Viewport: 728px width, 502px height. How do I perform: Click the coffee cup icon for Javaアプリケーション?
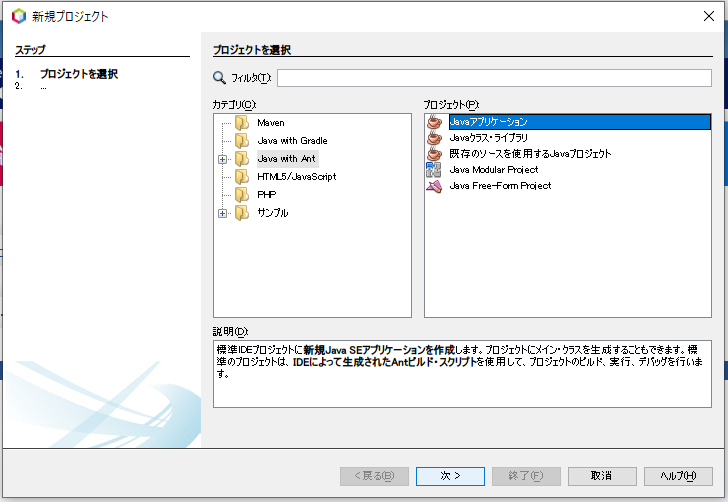(x=434, y=122)
